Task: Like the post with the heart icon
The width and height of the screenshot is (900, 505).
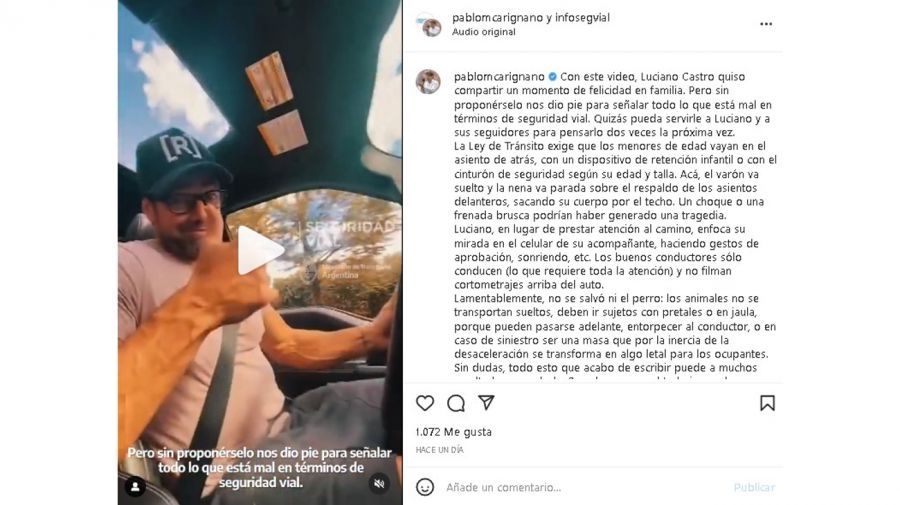Action: (x=425, y=403)
